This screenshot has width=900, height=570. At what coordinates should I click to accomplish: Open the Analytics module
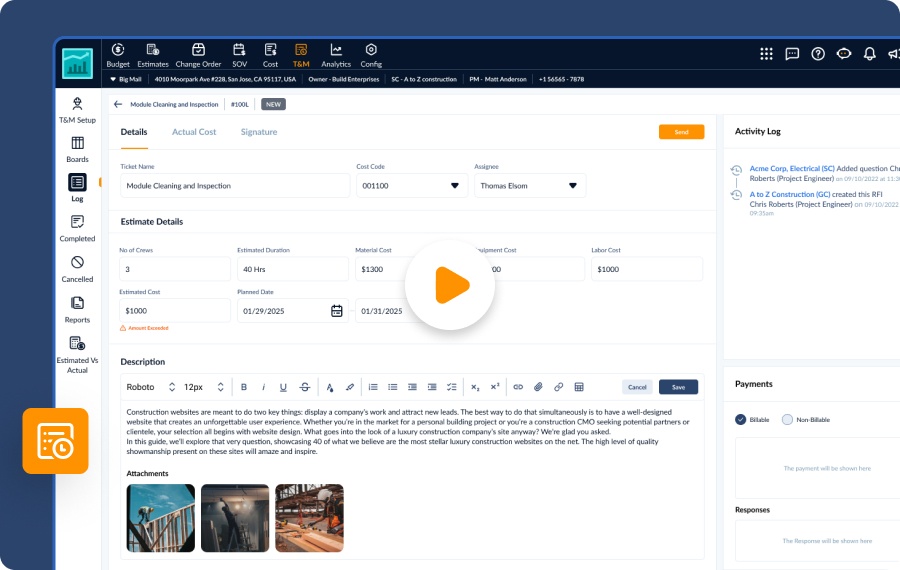(336, 56)
